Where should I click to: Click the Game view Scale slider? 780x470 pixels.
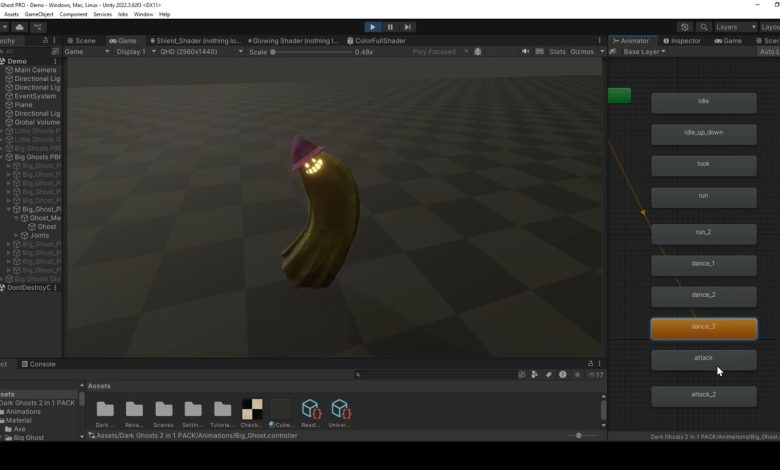310,51
